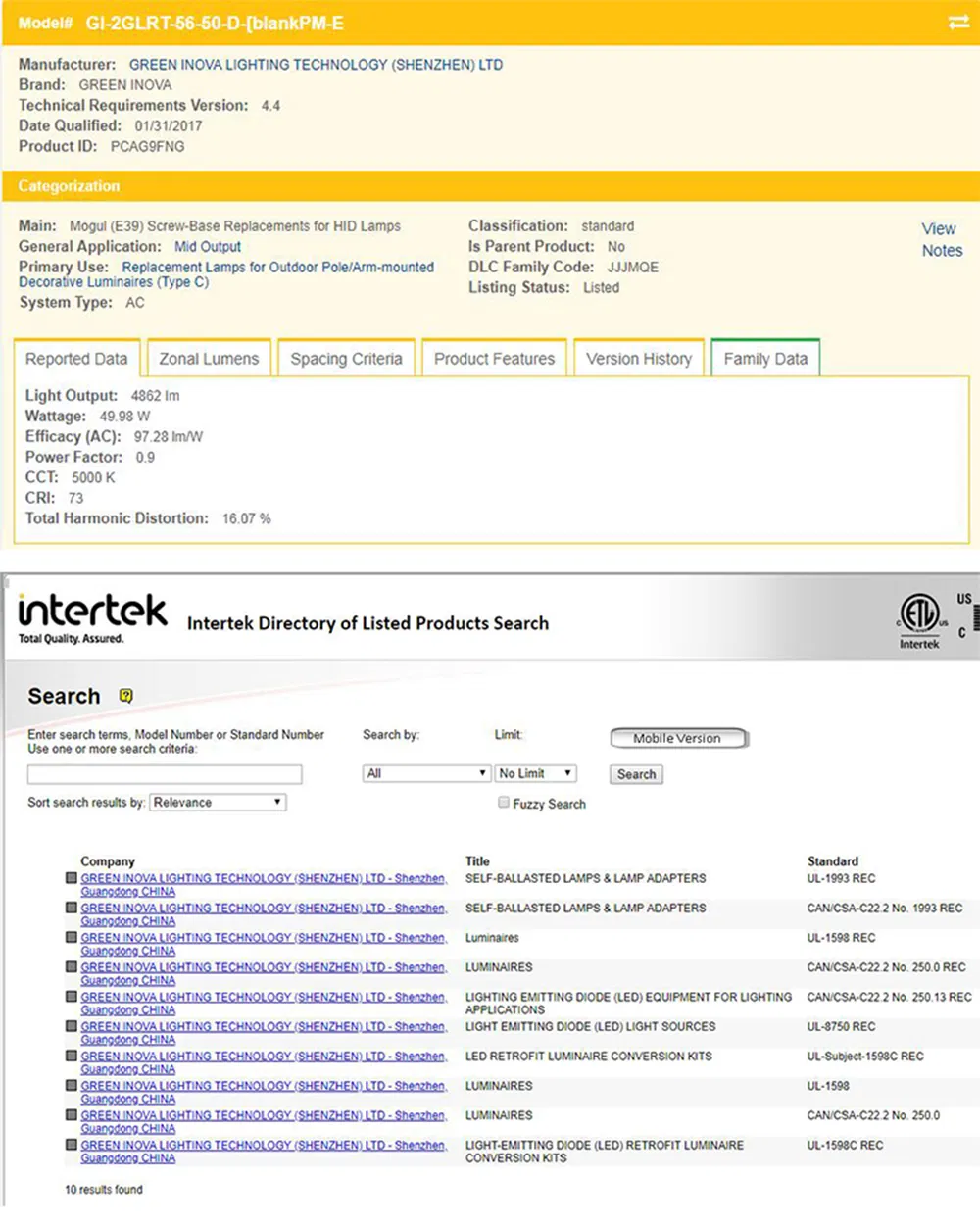Click square icon beside CAN/CSA-C22.2 No. 250.13 REC row
980x1229 pixels.
pos(72,997)
